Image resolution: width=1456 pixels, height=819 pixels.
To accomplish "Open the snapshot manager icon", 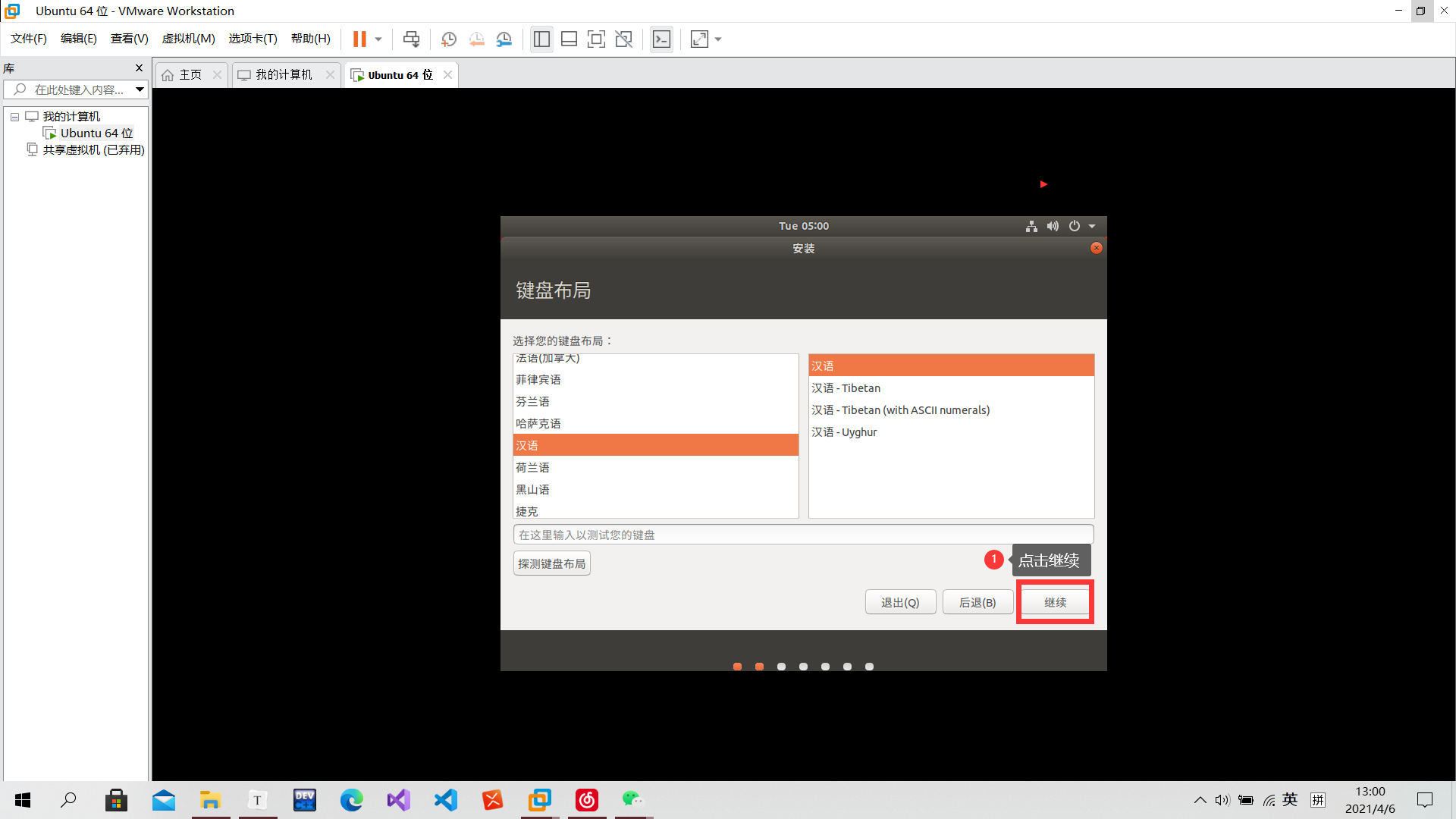I will point(504,39).
